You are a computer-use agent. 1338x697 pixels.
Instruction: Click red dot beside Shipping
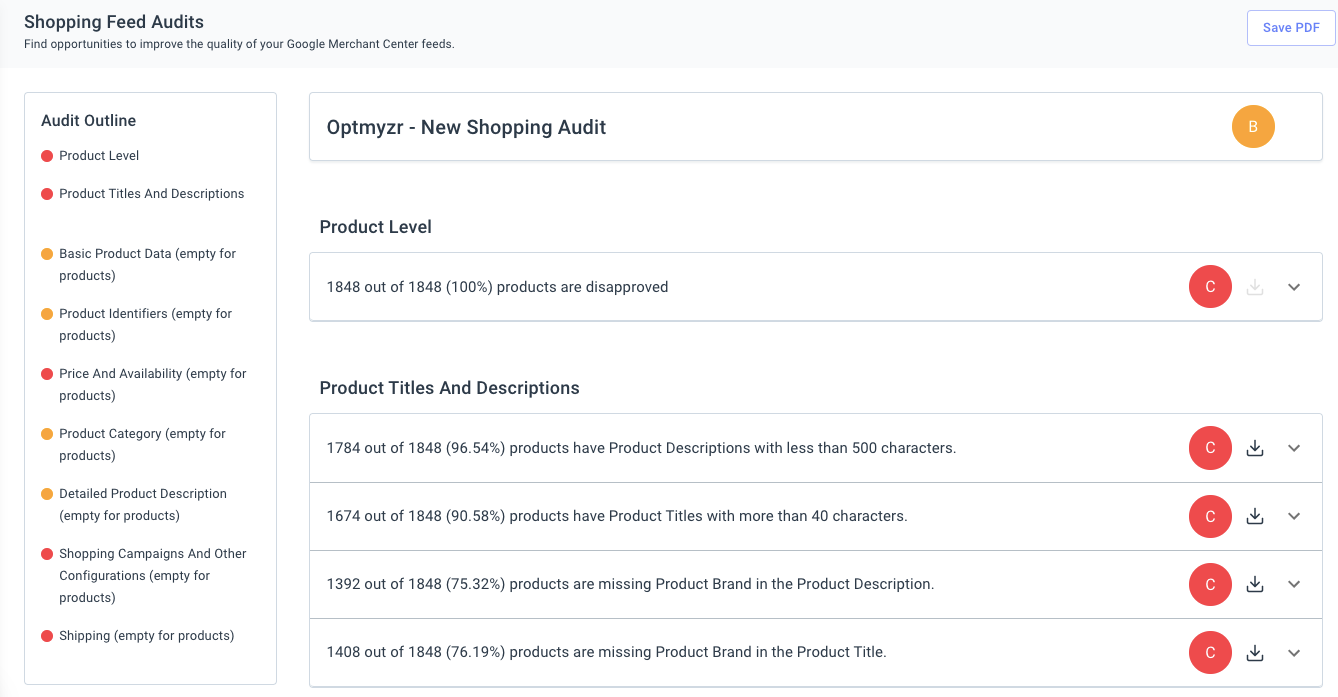(47, 636)
